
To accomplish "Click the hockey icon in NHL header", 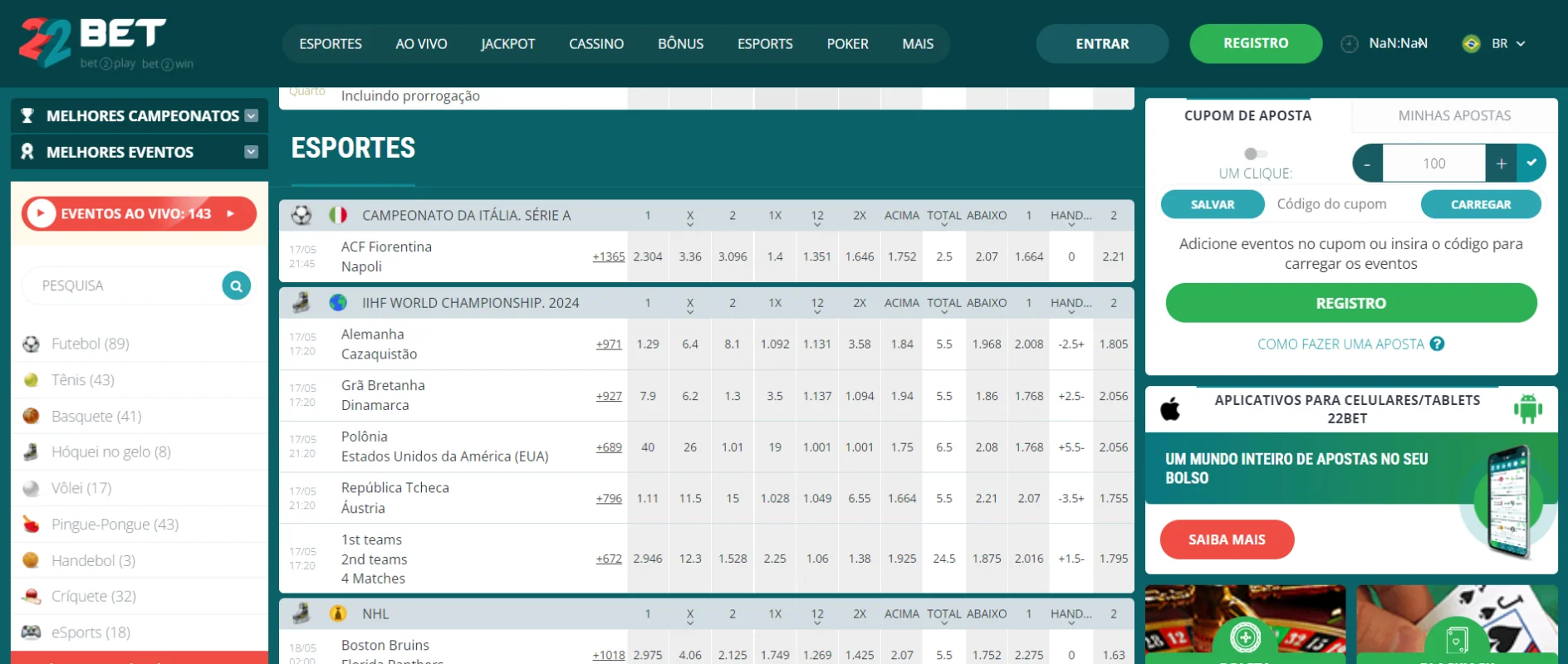I will click(x=301, y=613).
